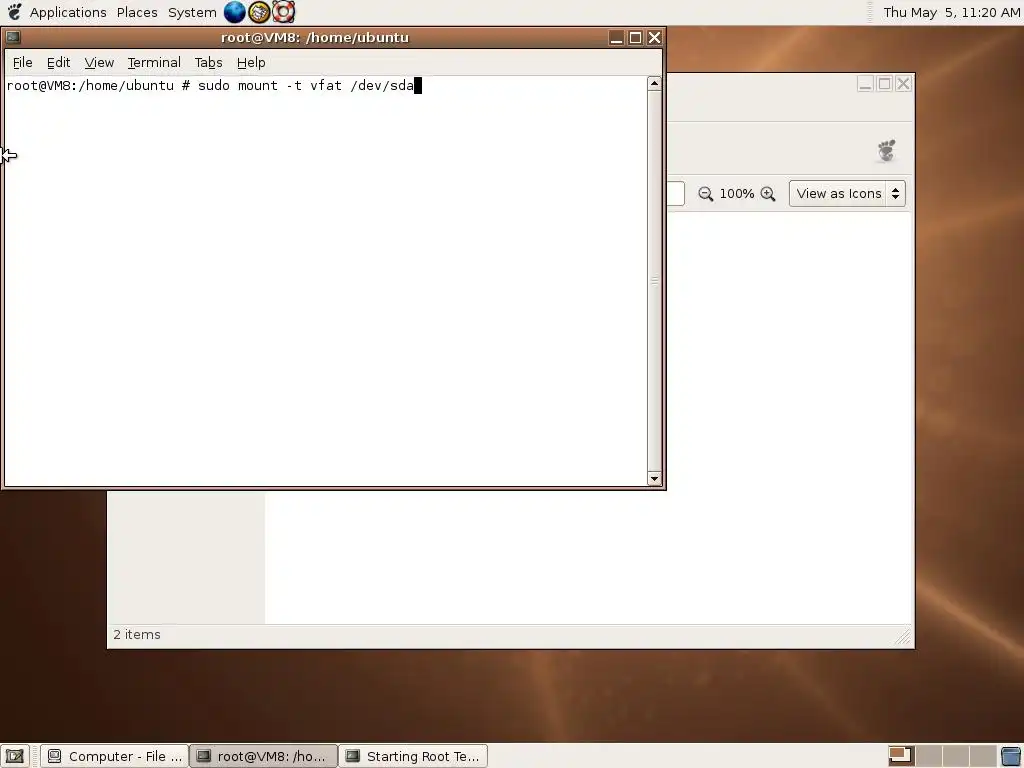Click the terminal title bar root@VM8: /home/ubuntu
This screenshot has height=768, width=1024.
point(315,37)
